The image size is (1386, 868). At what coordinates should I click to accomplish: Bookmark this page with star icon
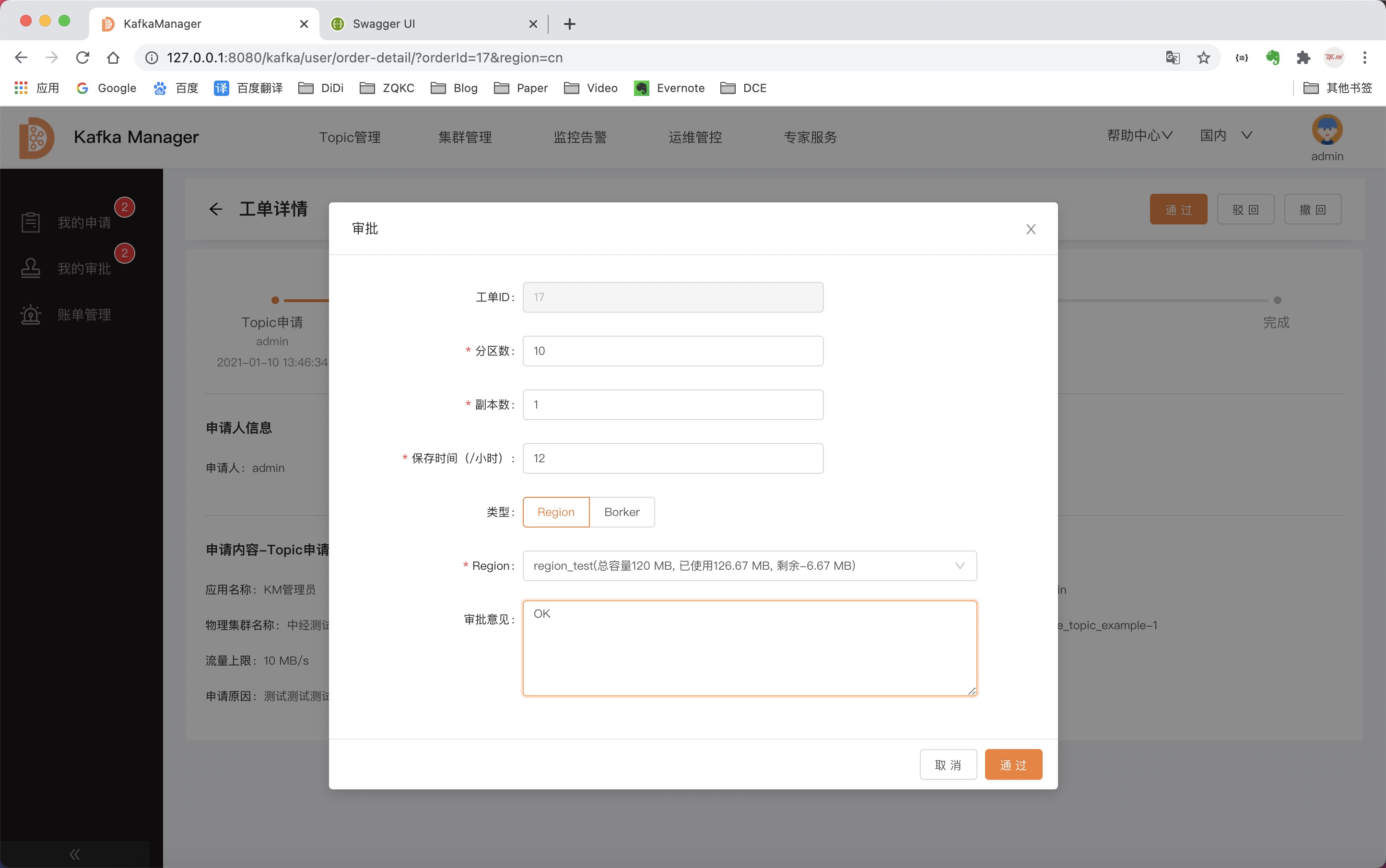[x=1203, y=58]
